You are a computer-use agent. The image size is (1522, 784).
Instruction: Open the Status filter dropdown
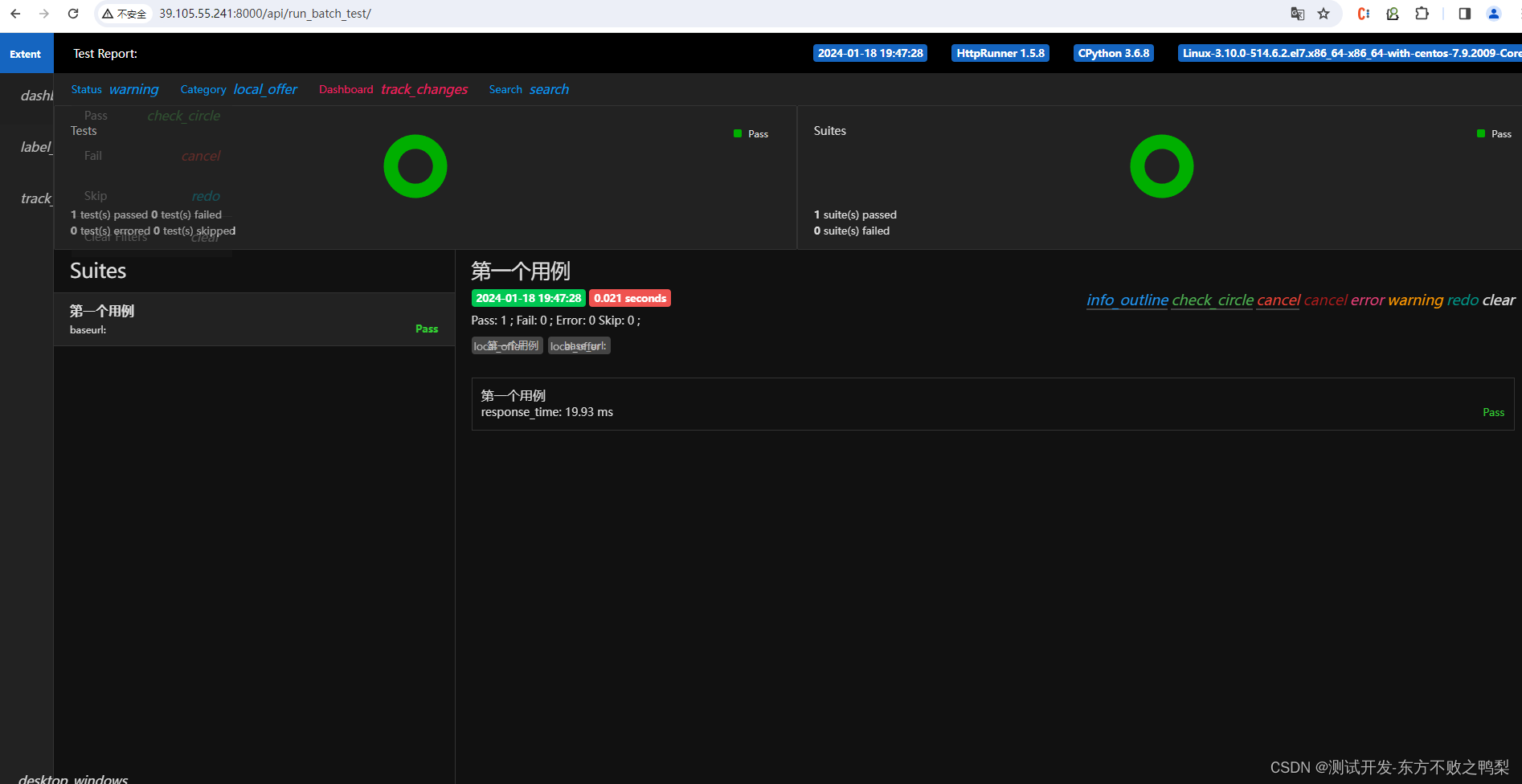86,89
